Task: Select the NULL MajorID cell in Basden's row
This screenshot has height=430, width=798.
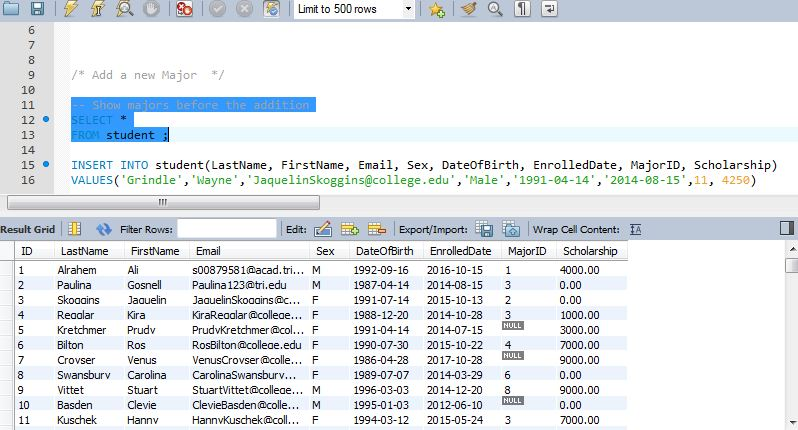Action: tap(528, 405)
